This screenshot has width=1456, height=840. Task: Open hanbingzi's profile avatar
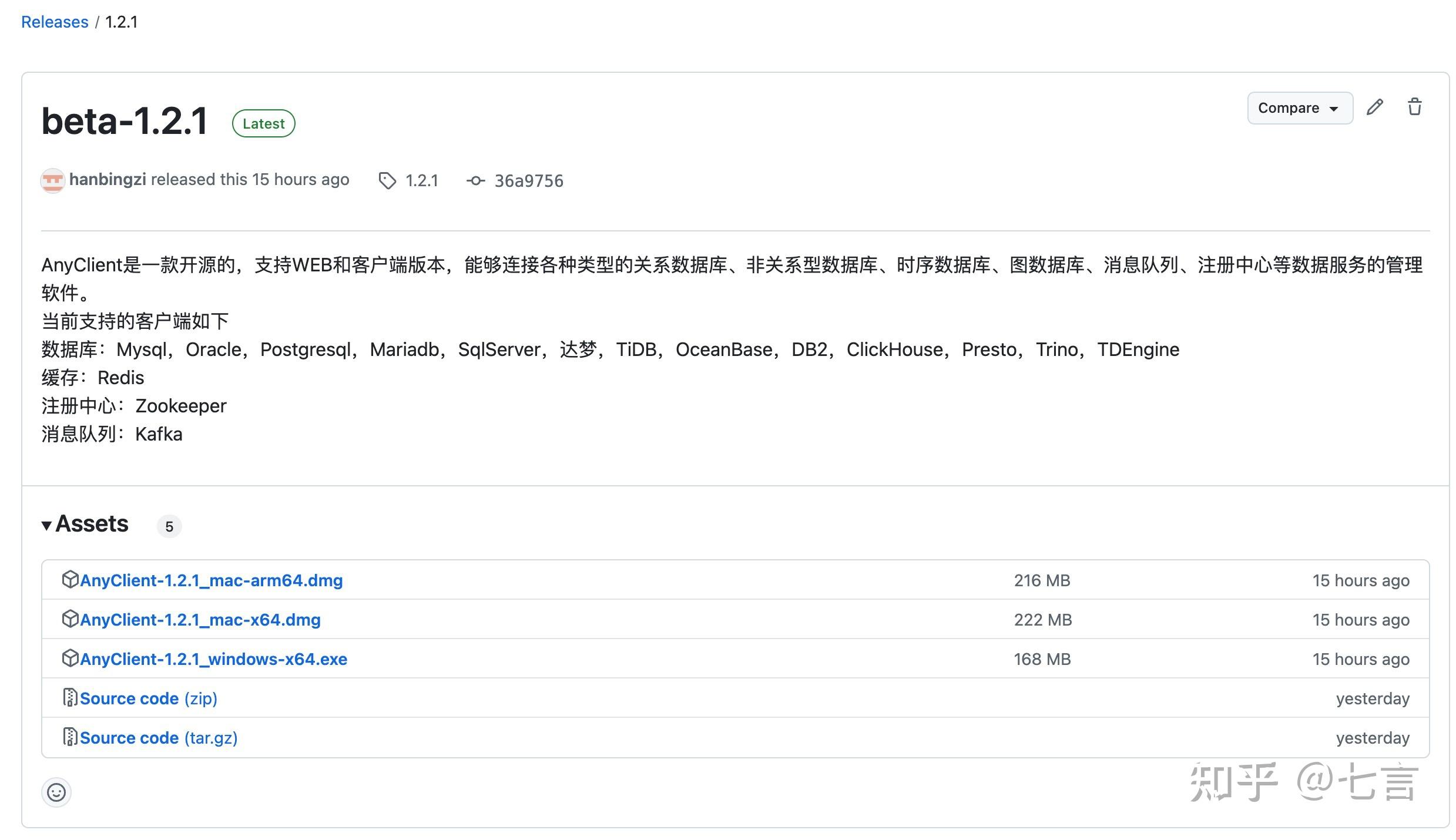(52, 180)
